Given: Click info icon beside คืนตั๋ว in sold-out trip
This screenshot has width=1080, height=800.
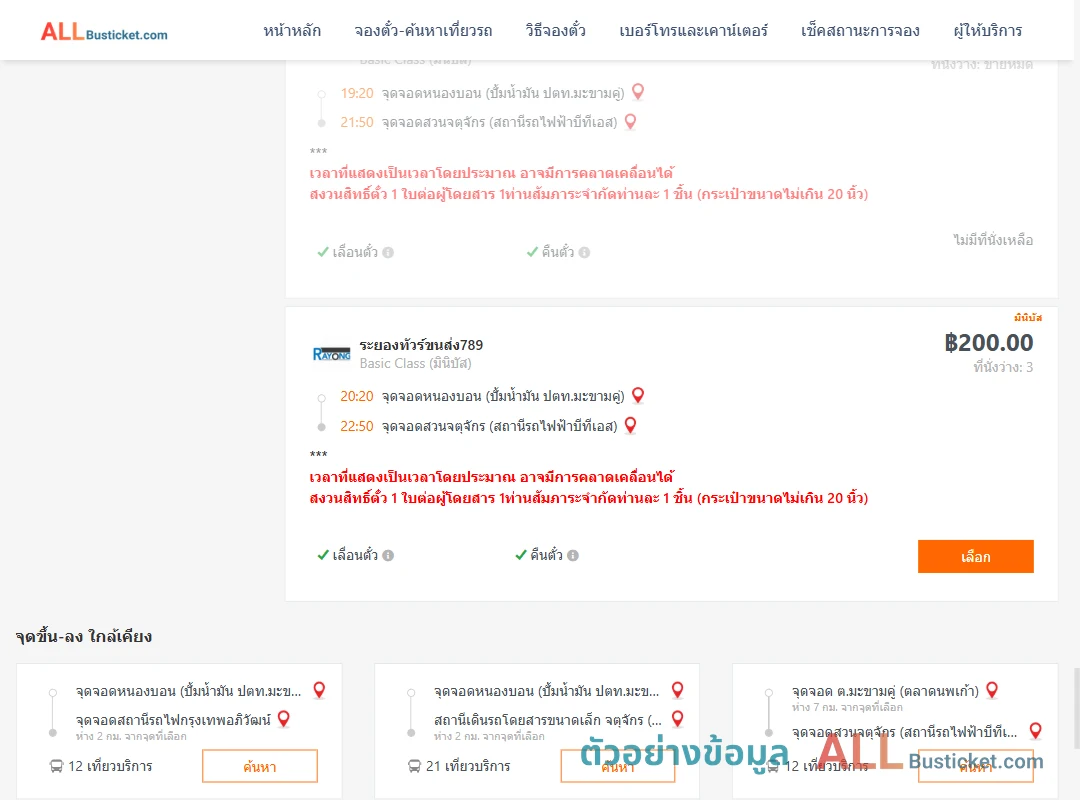Looking at the screenshot, I should 584,253.
